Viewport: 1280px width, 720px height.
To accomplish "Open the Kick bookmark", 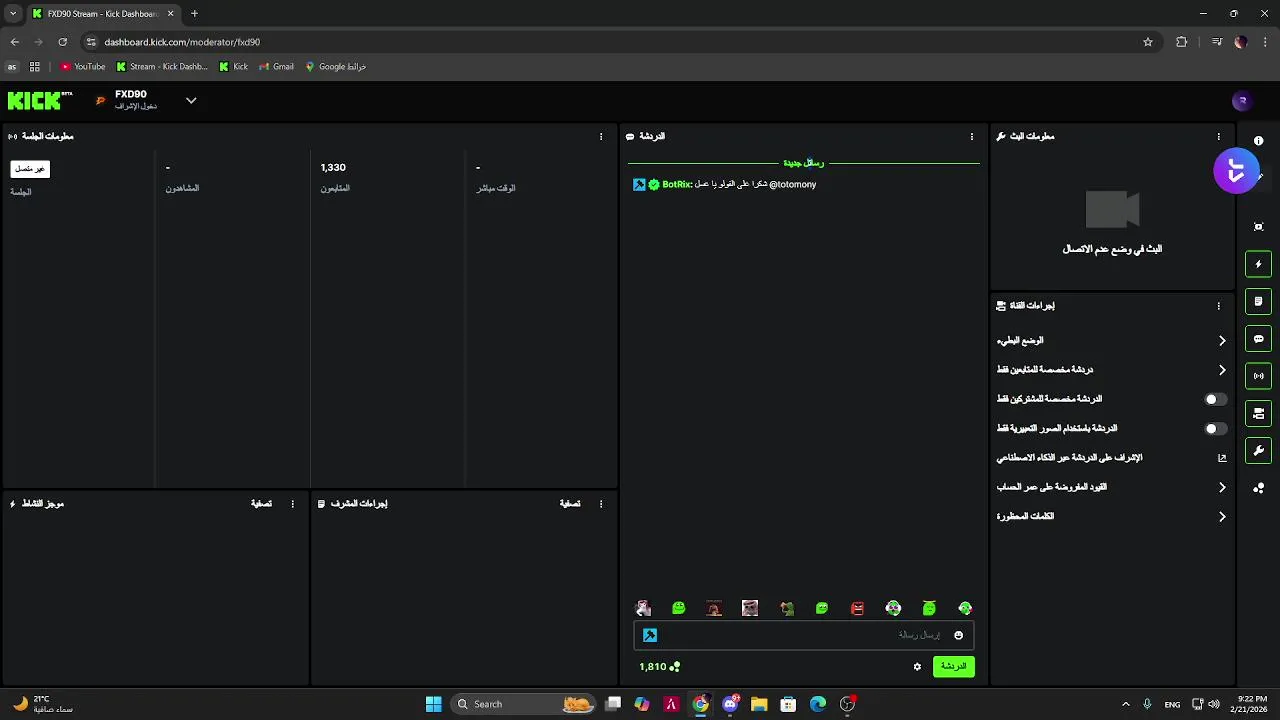I will pyautogui.click(x=234, y=67).
